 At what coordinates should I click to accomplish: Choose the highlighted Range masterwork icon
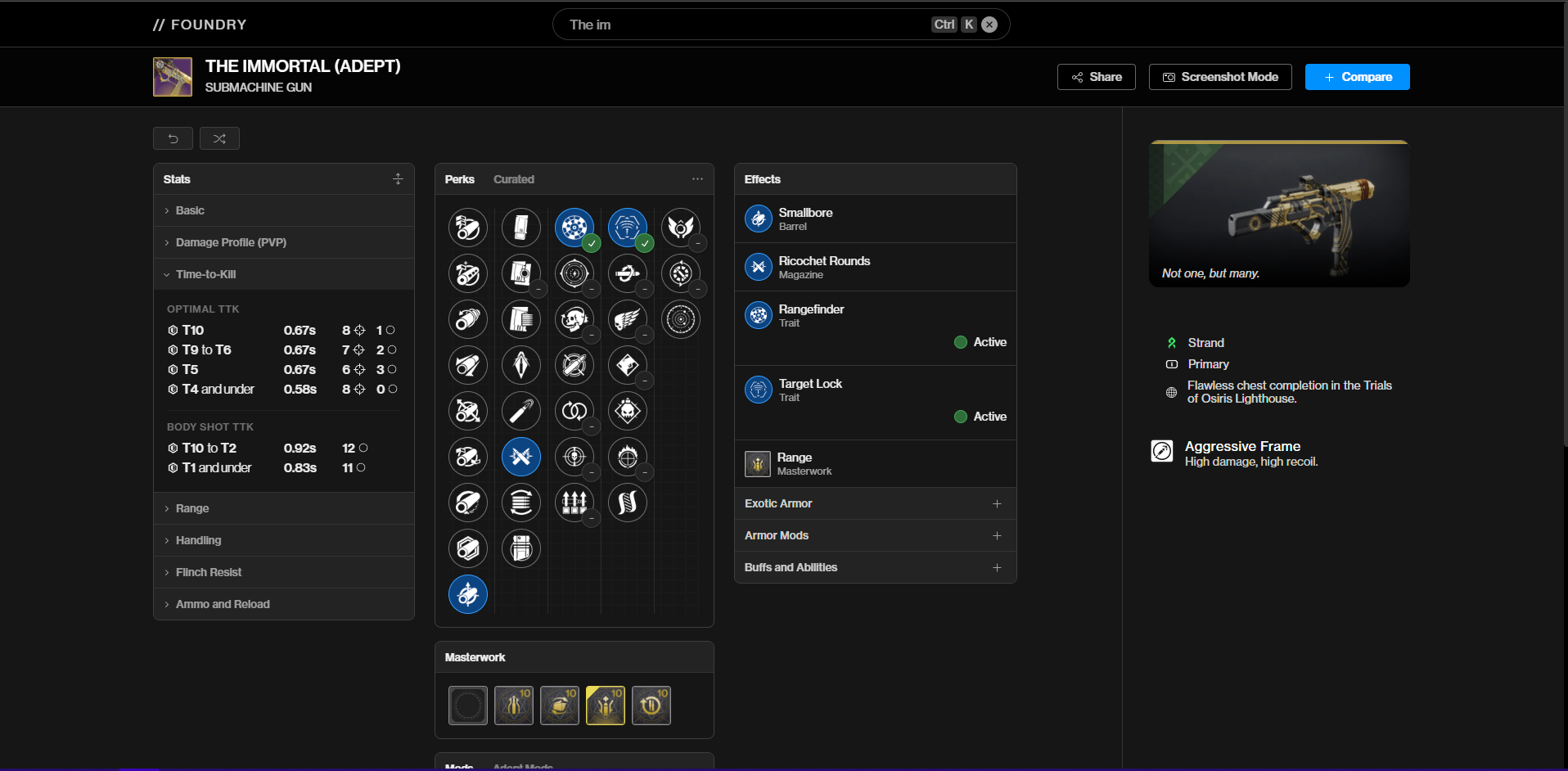(606, 706)
